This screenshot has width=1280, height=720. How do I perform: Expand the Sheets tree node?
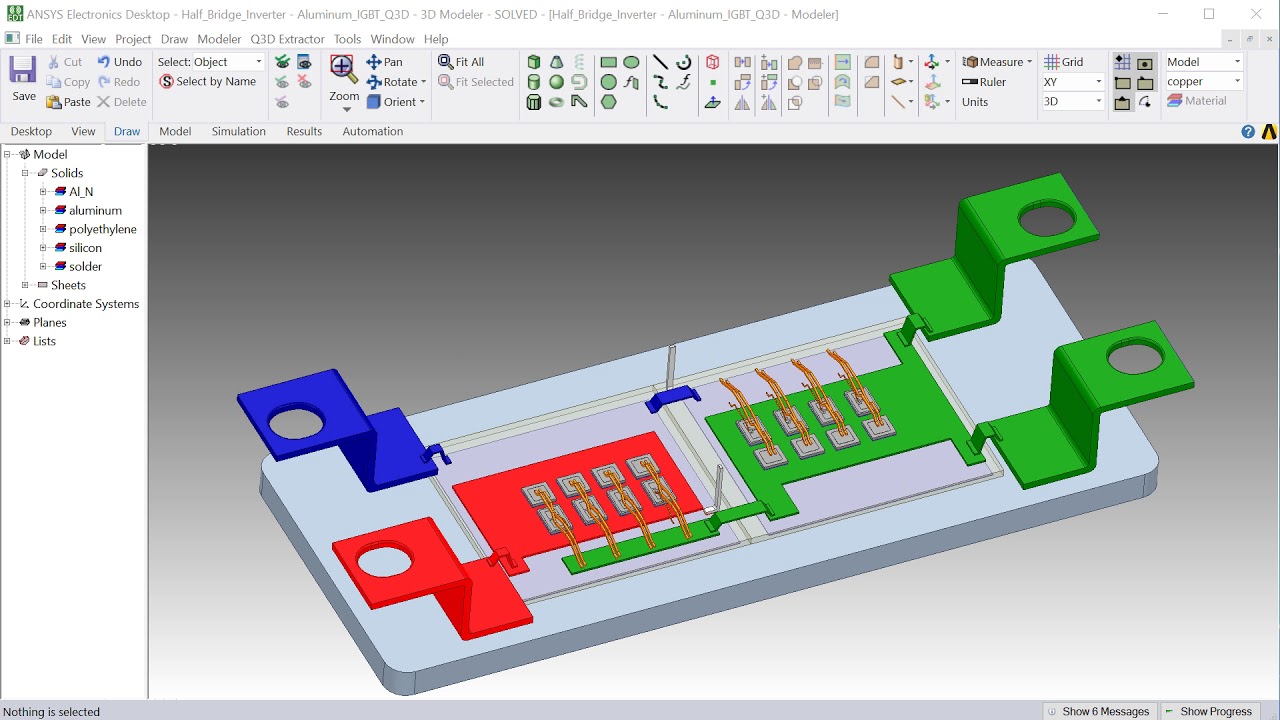click(26, 285)
